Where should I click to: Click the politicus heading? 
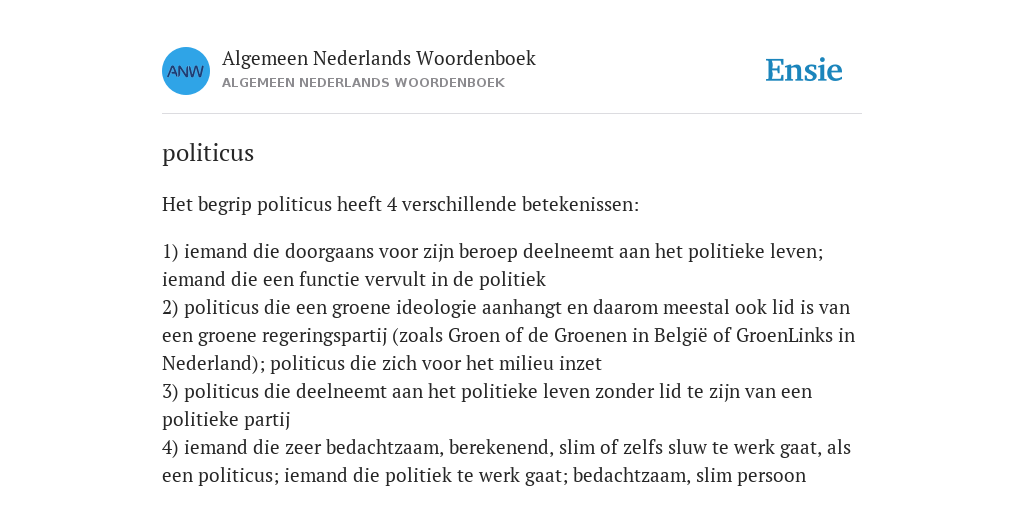point(208,153)
